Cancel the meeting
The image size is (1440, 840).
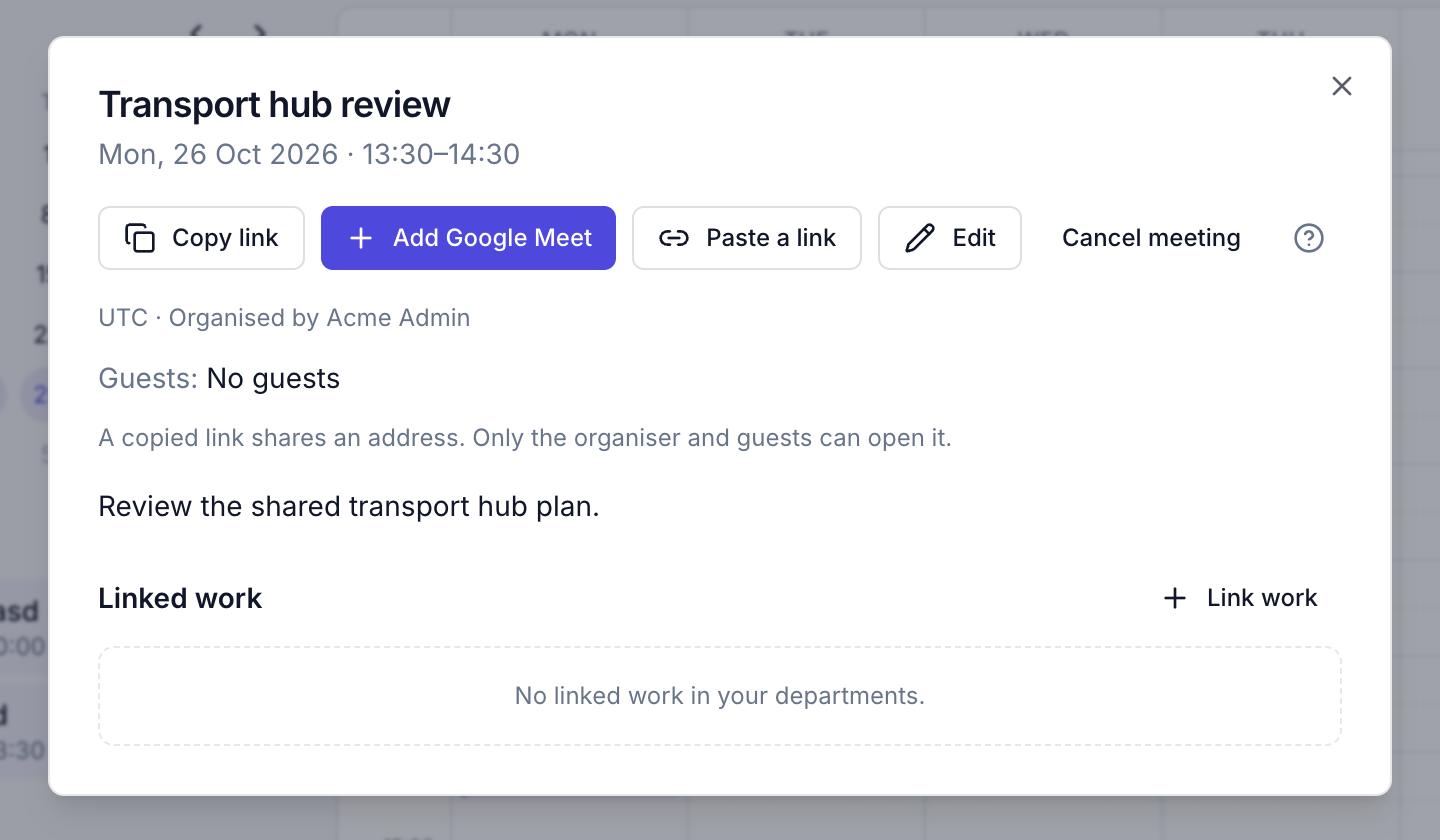[1151, 238]
